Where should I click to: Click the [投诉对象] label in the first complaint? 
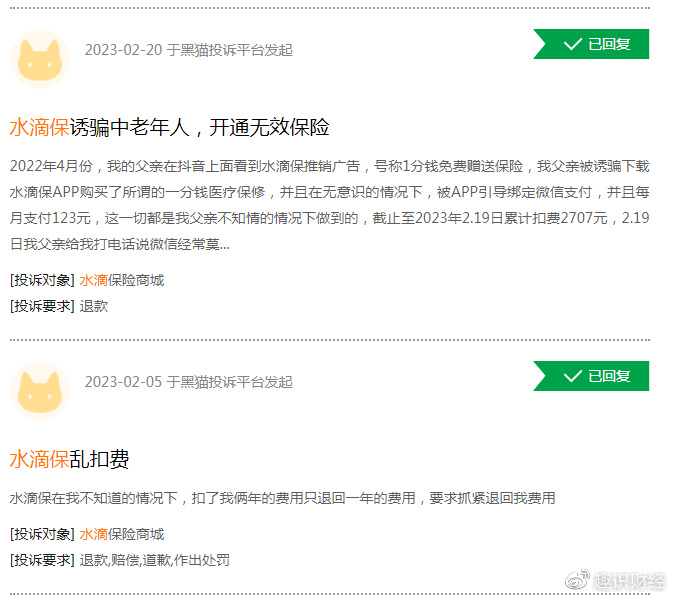[42, 280]
